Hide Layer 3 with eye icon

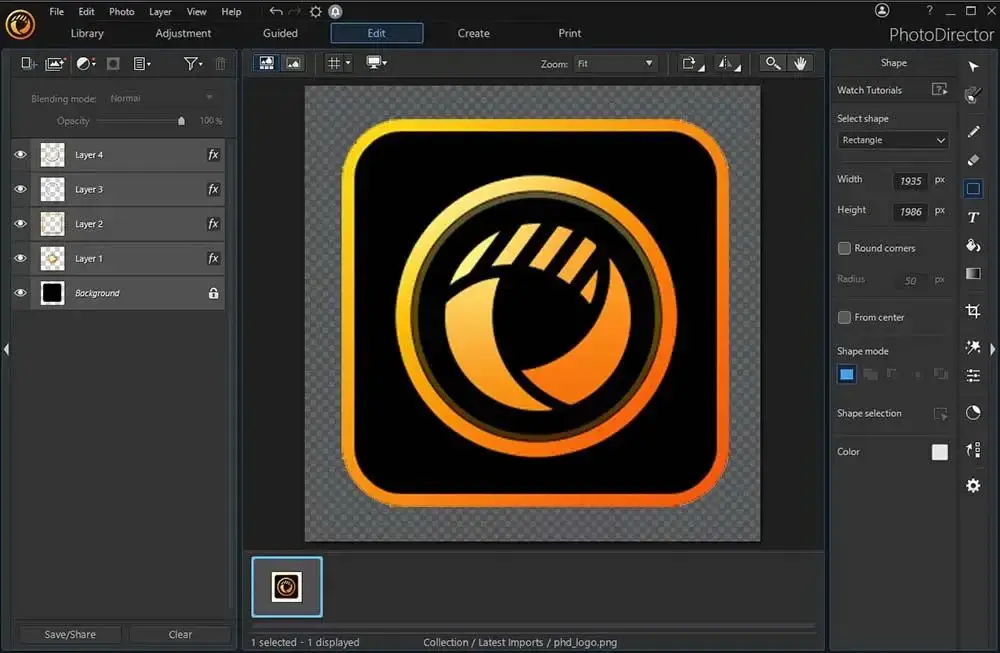tap(20, 189)
